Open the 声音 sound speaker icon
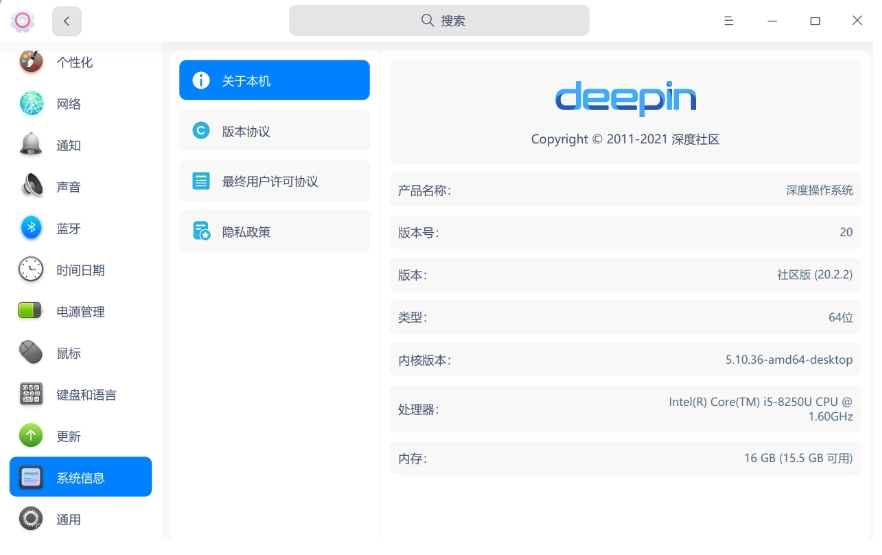Image resolution: width=882 pixels, height=555 pixels. pos(31,186)
